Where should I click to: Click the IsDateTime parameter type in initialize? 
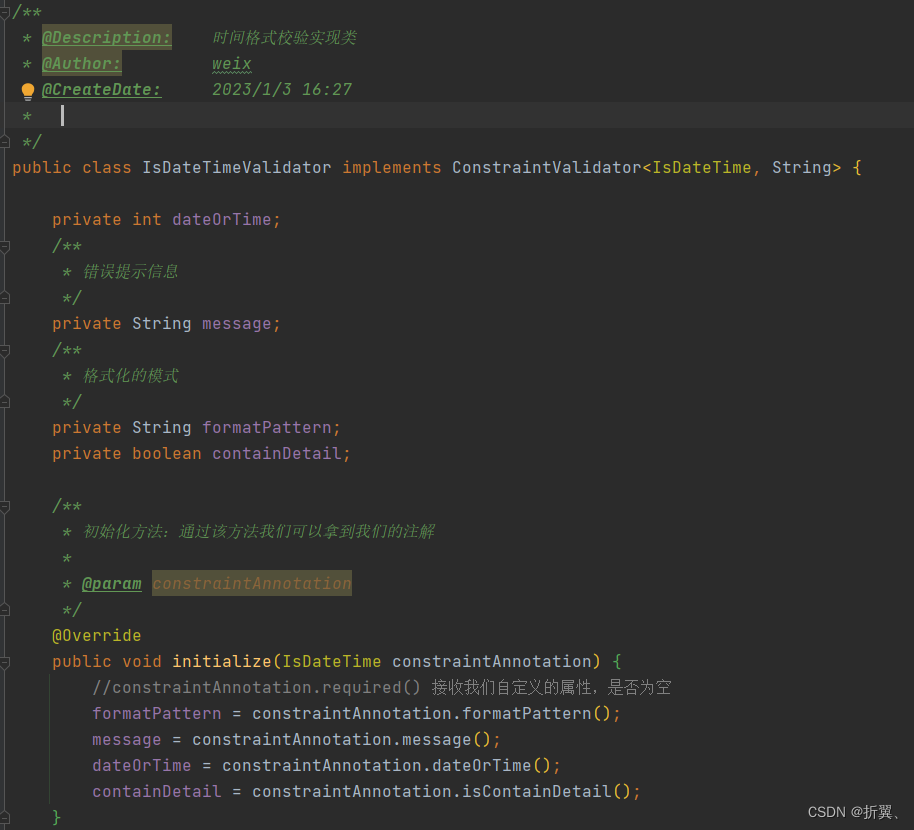point(332,662)
